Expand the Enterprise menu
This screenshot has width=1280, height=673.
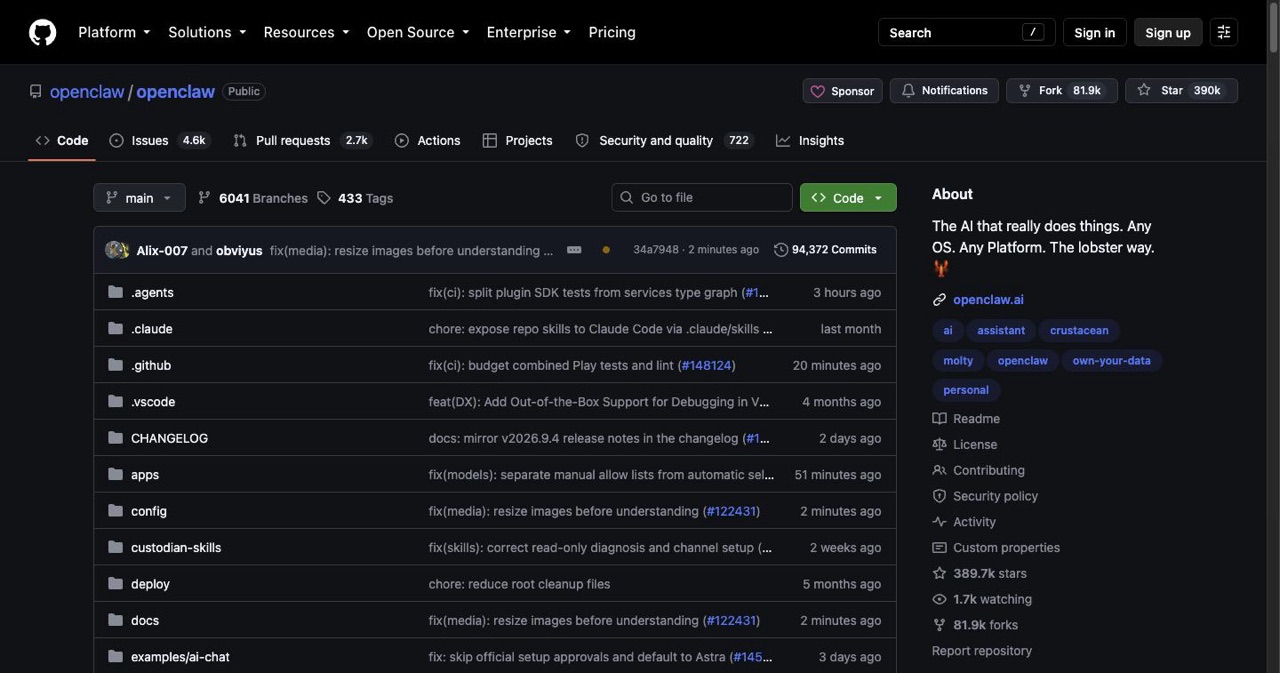point(529,32)
